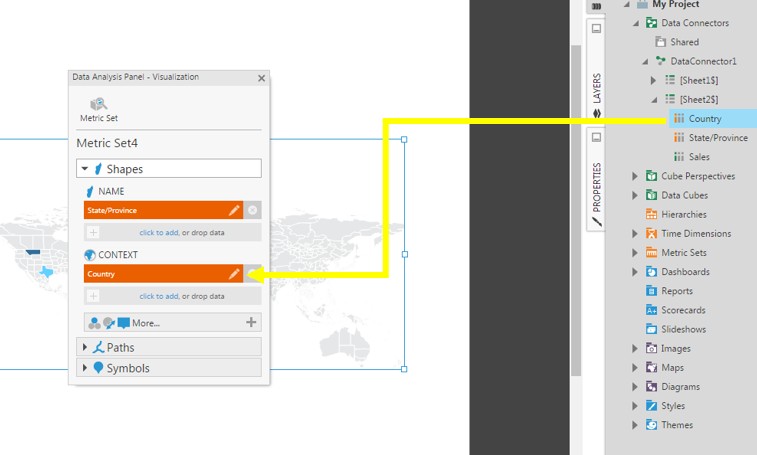This screenshot has width=757, height=455.
Task: Click the plus icon in More row
Action: pos(251,323)
